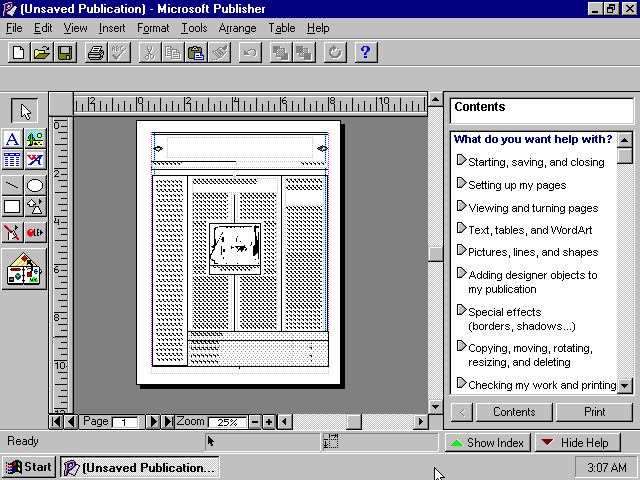Viewport: 640px width, 480px height.
Task: Select the Table frame tool
Action: point(12,160)
